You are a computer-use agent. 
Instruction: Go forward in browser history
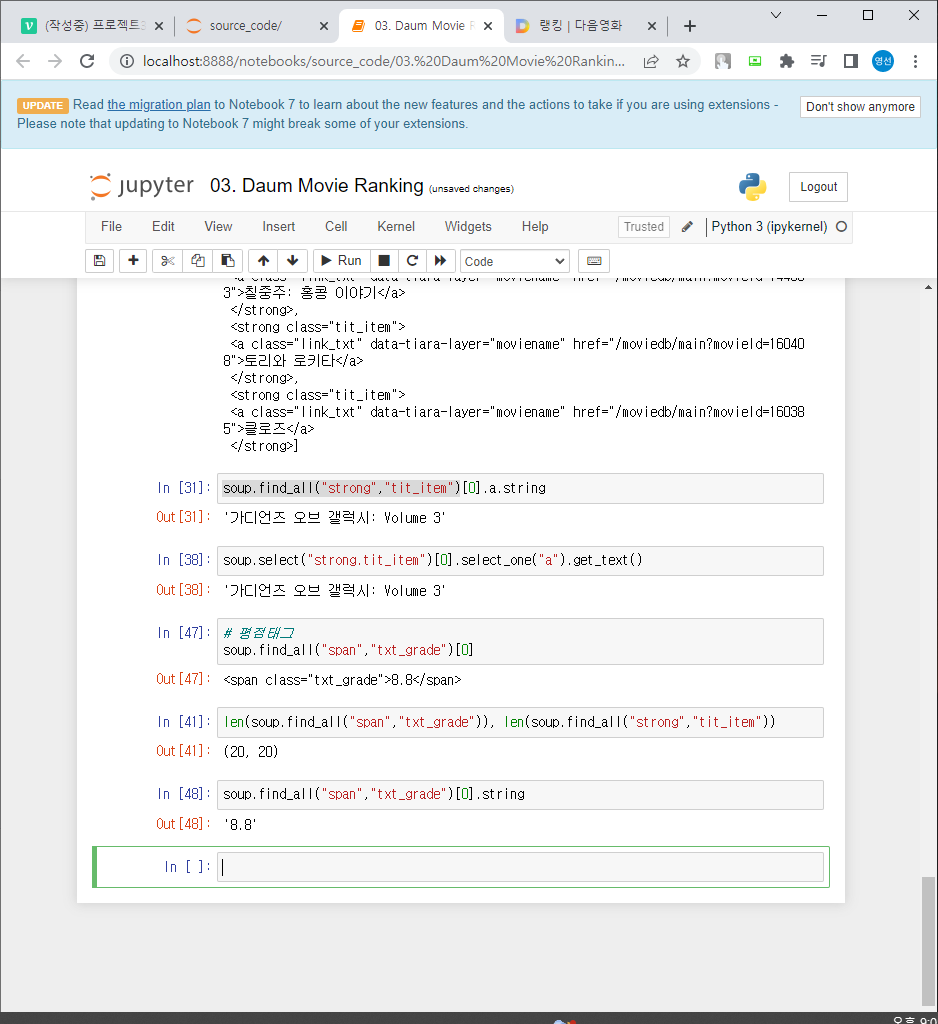55,61
